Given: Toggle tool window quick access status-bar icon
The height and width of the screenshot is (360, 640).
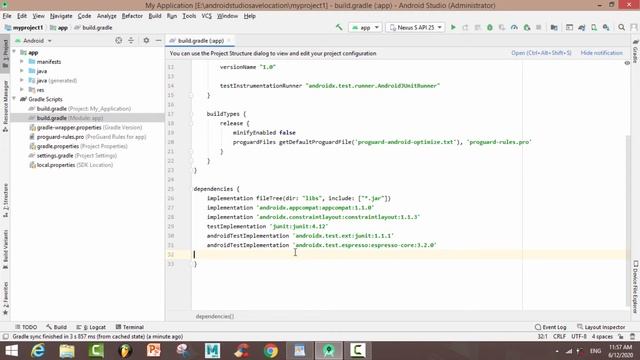Looking at the screenshot, I should click(x=5, y=337).
